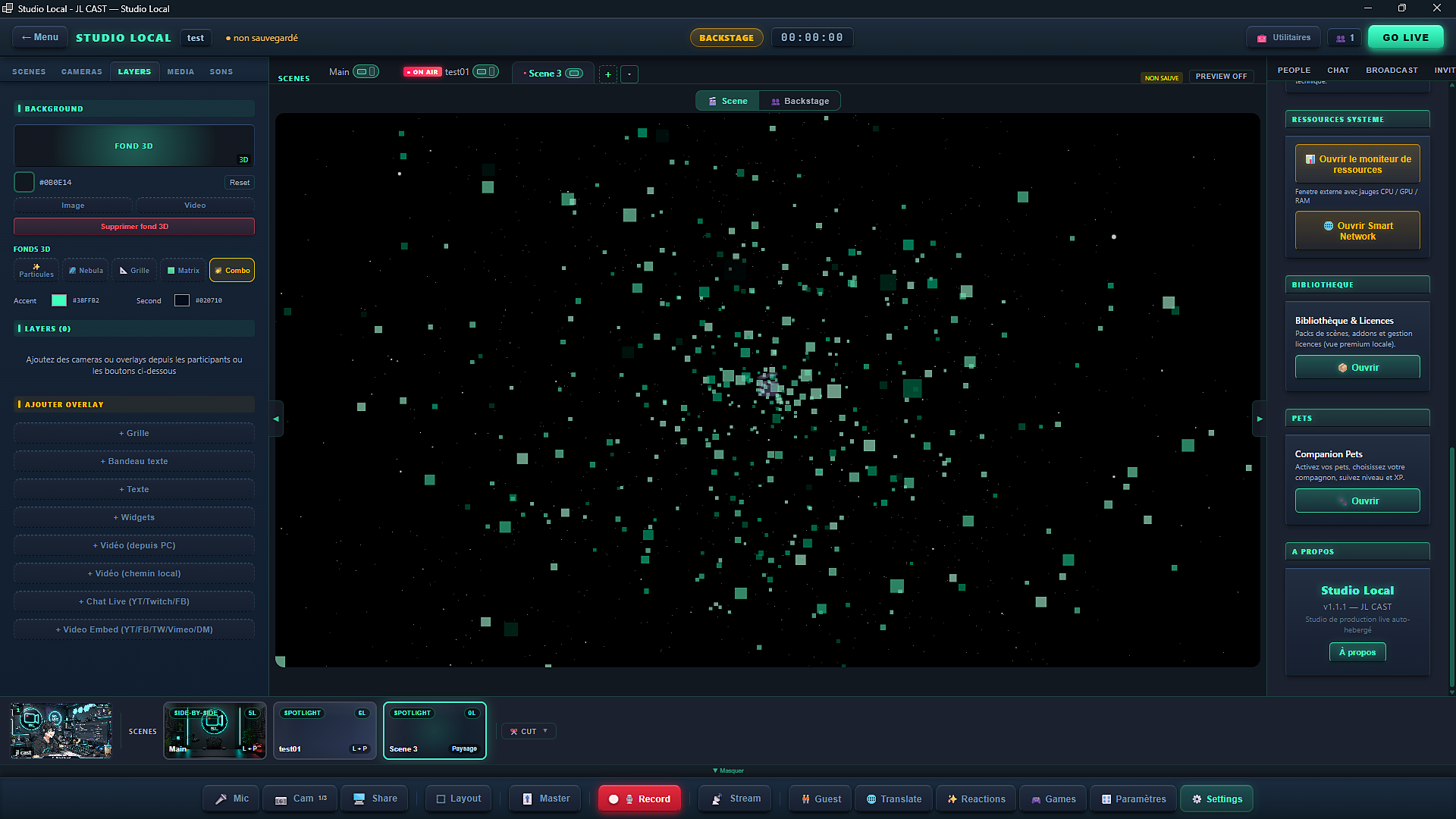The width and height of the screenshot is (1456, 819).
Task: Open the Cam camera control
Action: (300, 799)
